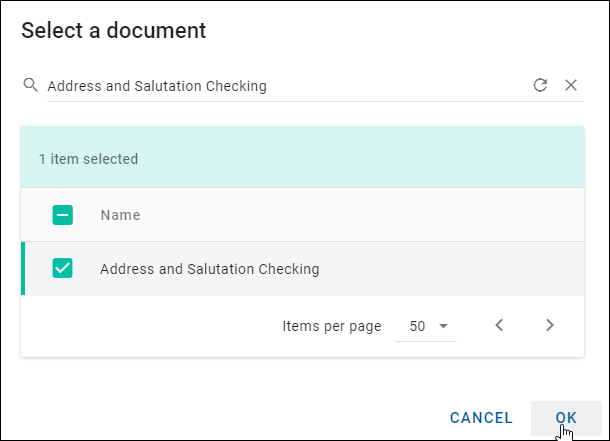610x441 pixels.
Task: Click the 'Select a document' dialog title
Action: point(113,30)
